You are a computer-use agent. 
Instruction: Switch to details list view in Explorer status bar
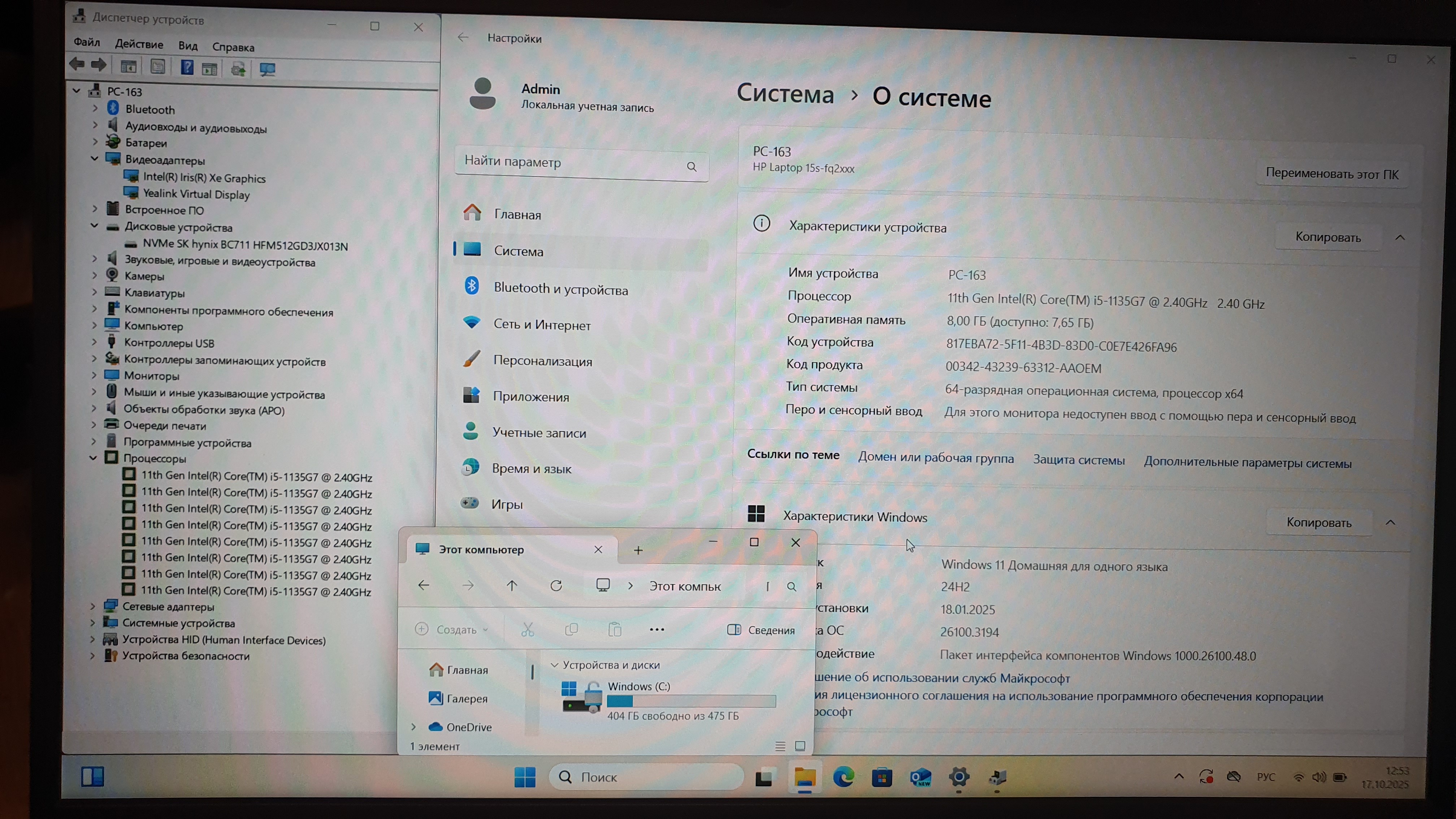coord(780,746)
